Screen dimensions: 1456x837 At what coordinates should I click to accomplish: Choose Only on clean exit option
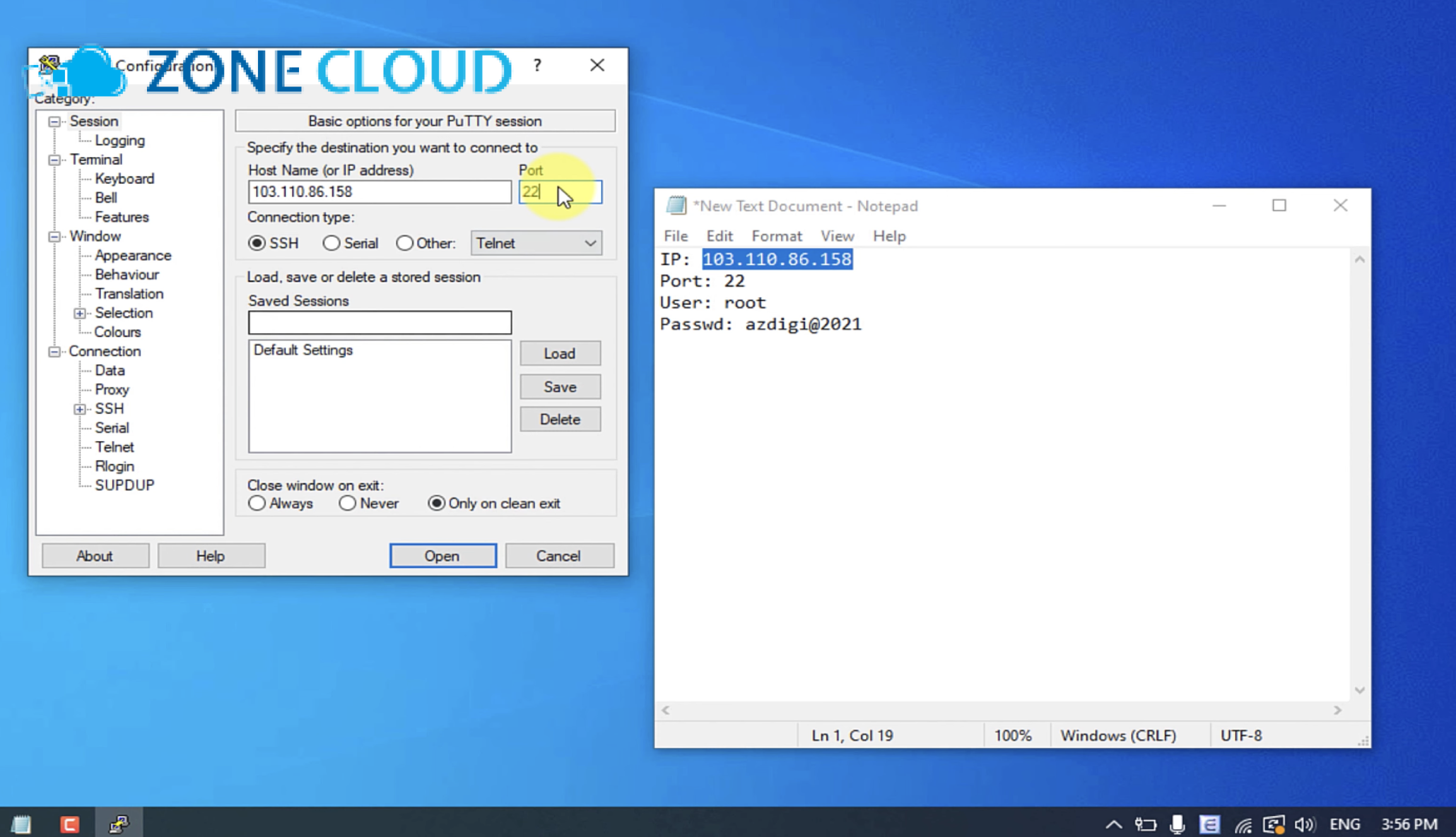pos(436,503)
